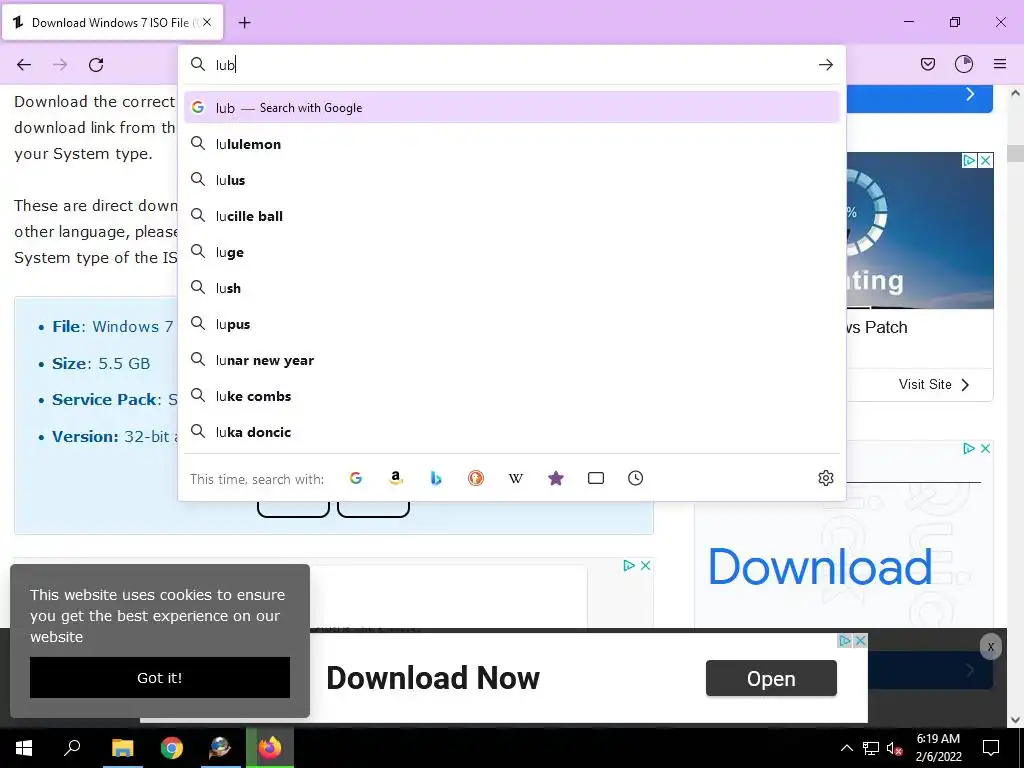Search bookmarks with the star icon
The height and width of the screenshot is (768, 1024).
556,478
